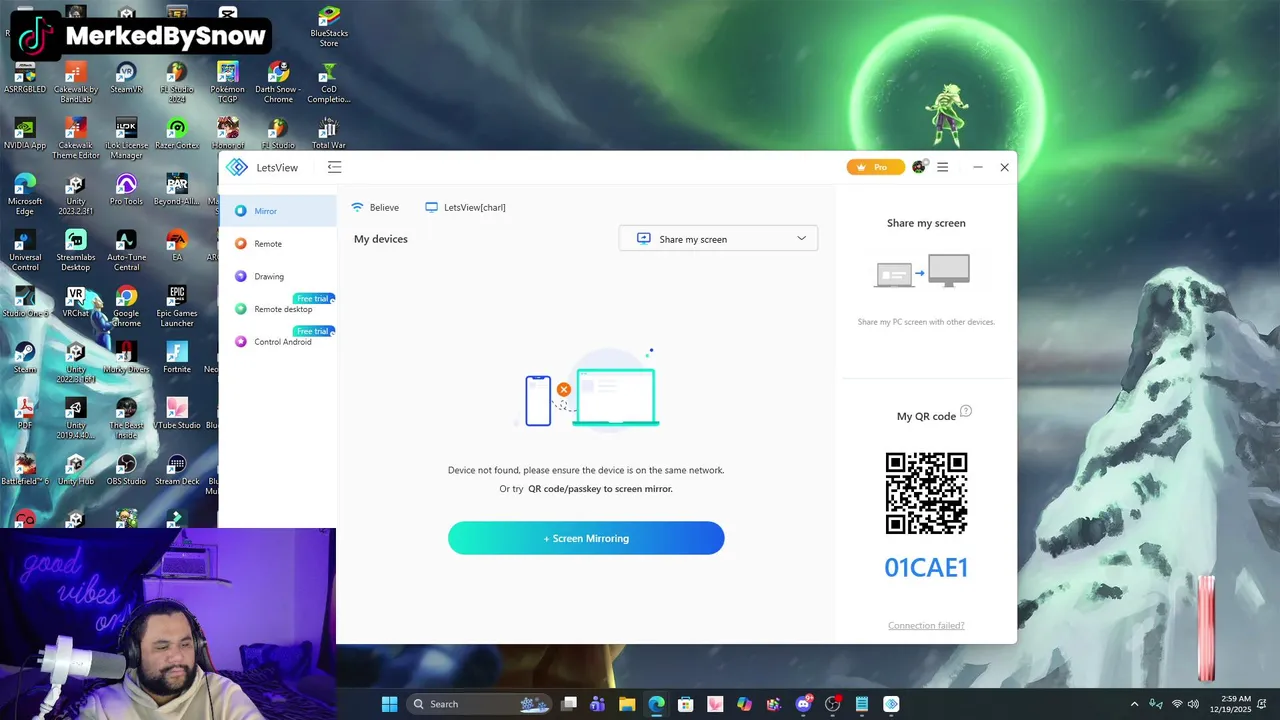Open the Windows Start menu
This screenshot has width=1280, height=720.
[x=389, y=704]
